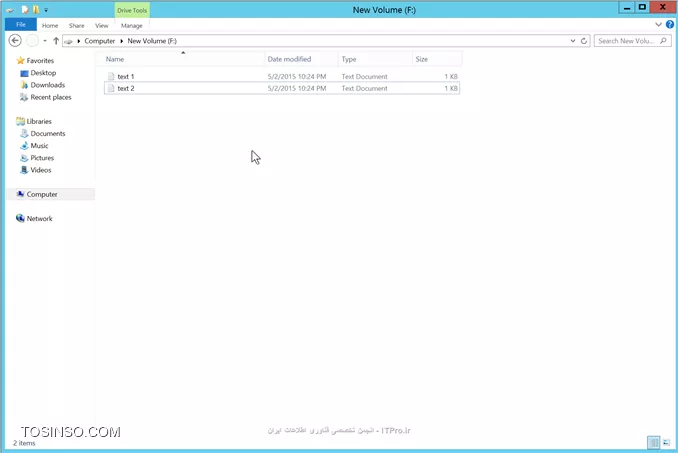Image resolution: width=678 pixels, height=453 pixels.
Task: Open the View ribbon tab
Action: click(x=102, y=26)
